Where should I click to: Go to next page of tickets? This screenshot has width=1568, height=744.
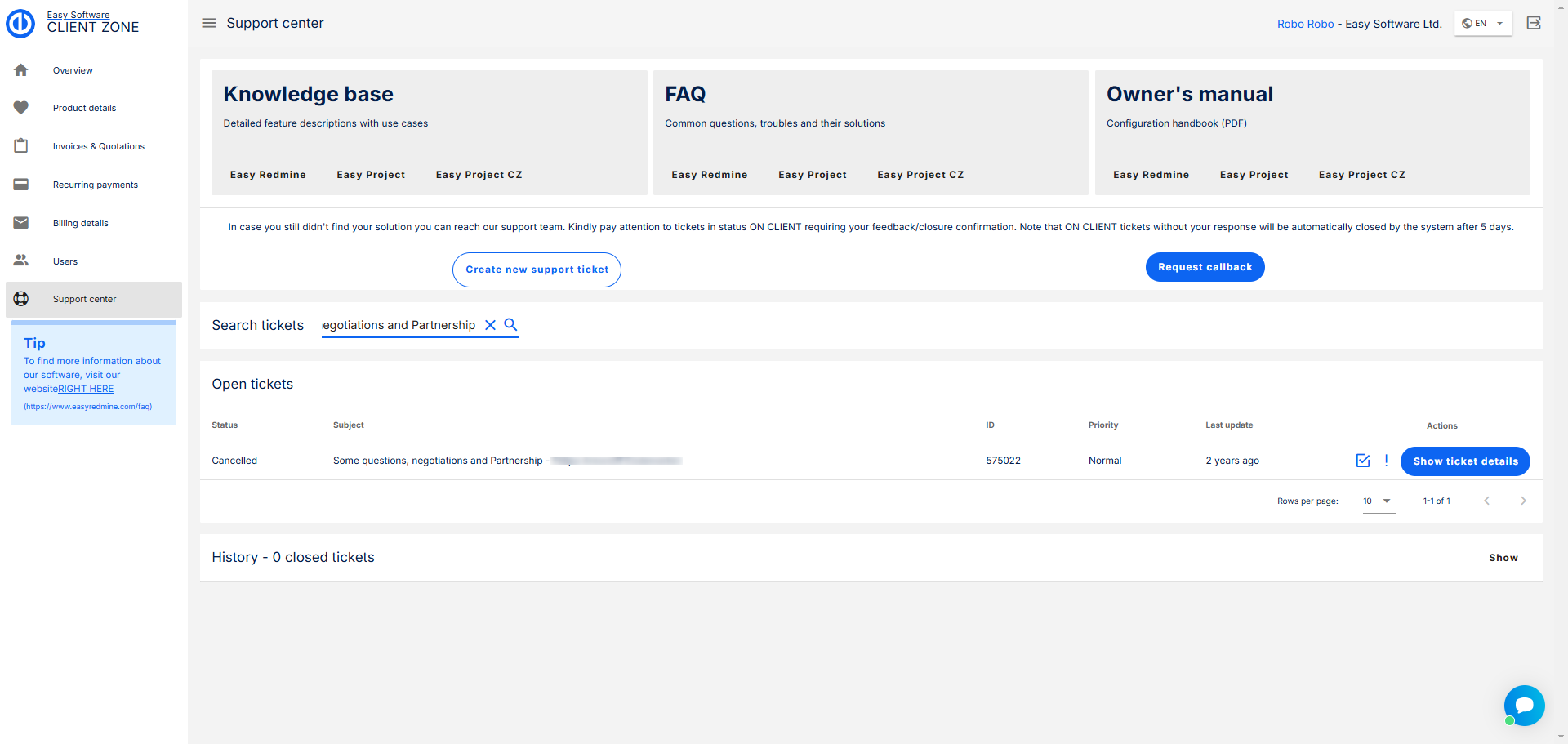1522,501
